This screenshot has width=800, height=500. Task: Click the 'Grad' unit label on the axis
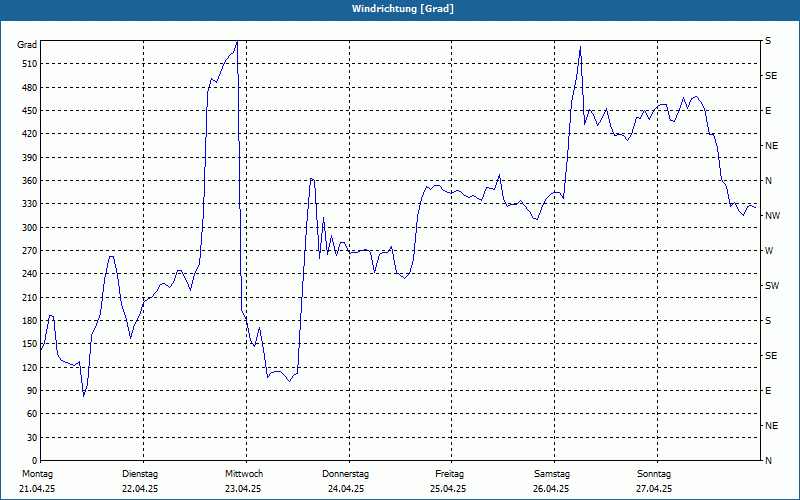pos(27,45)
